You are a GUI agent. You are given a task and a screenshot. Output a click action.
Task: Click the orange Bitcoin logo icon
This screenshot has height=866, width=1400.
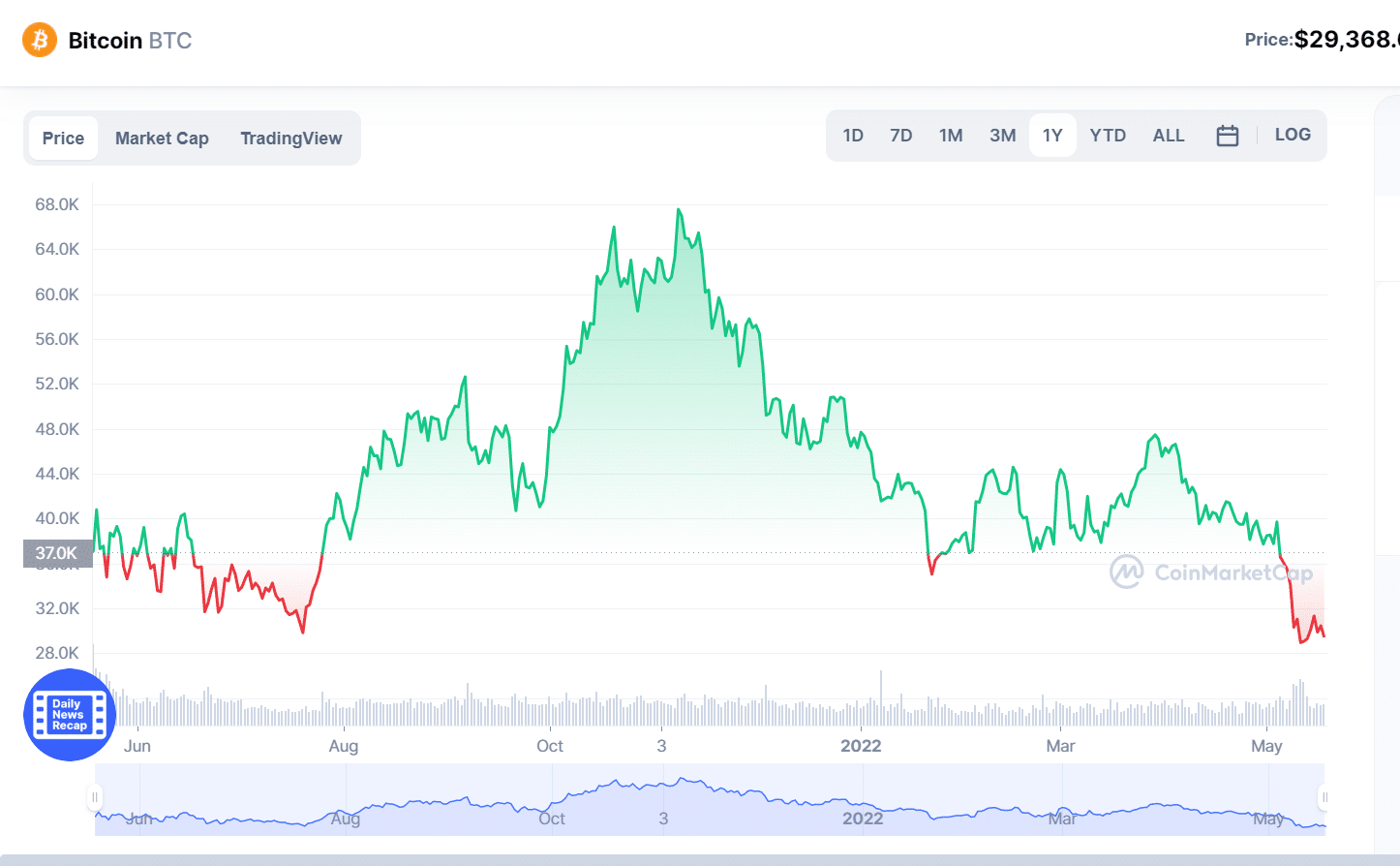[x=40, y=40]
